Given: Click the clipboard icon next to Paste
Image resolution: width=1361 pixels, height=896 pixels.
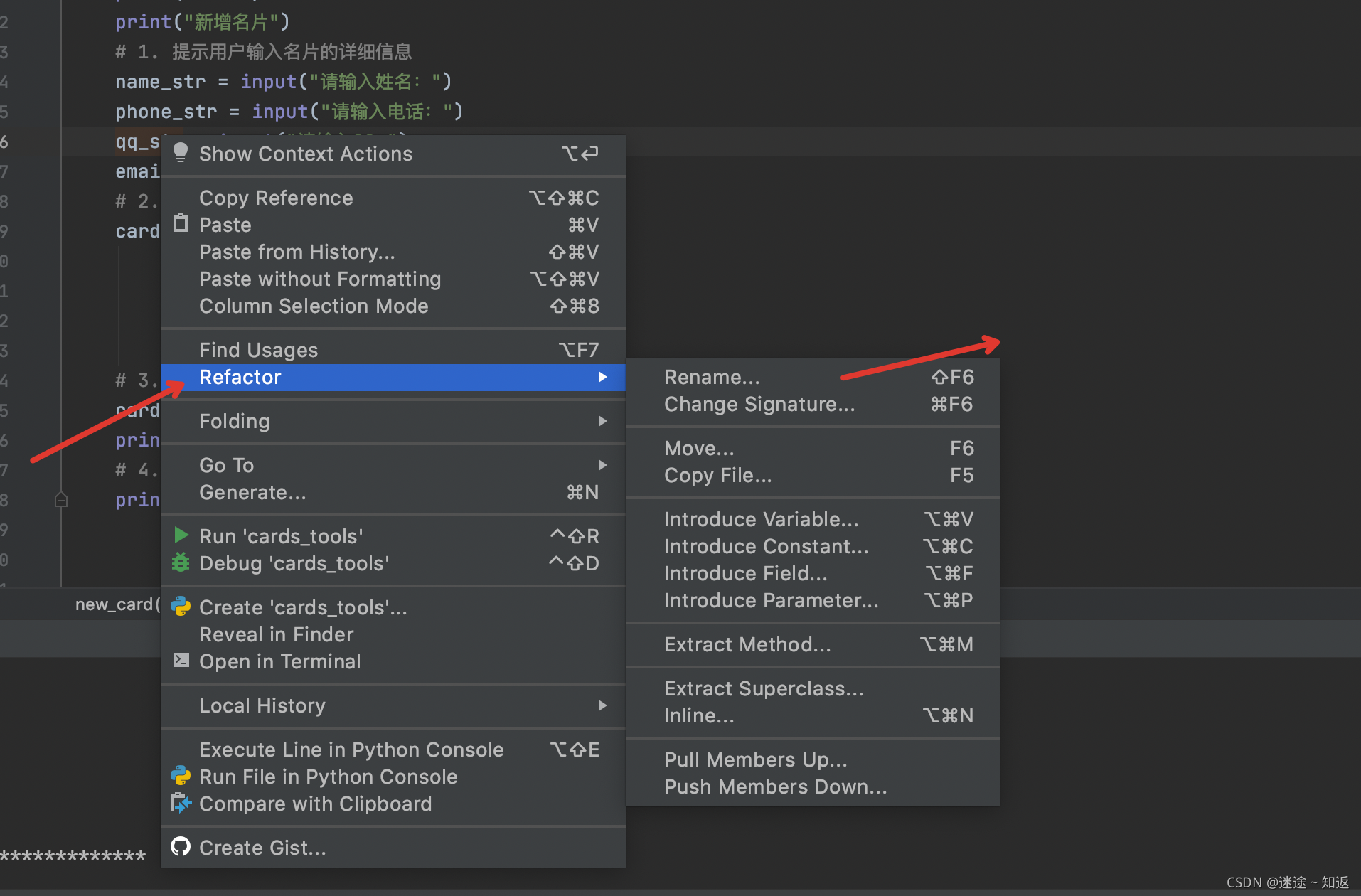Looking at the screenshot, I should (x=181, y=224).
